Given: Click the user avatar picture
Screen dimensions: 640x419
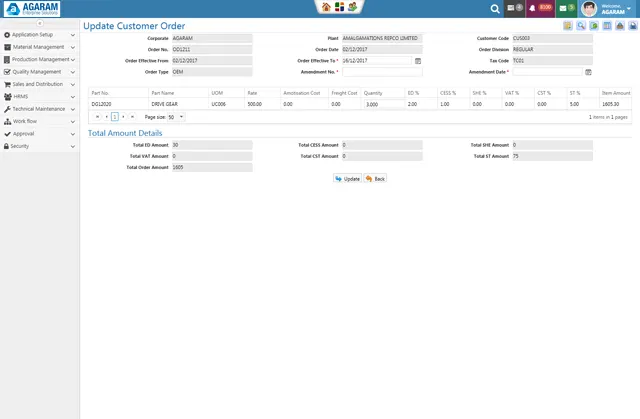Looking at the screenshot, I should pos(589,9).
